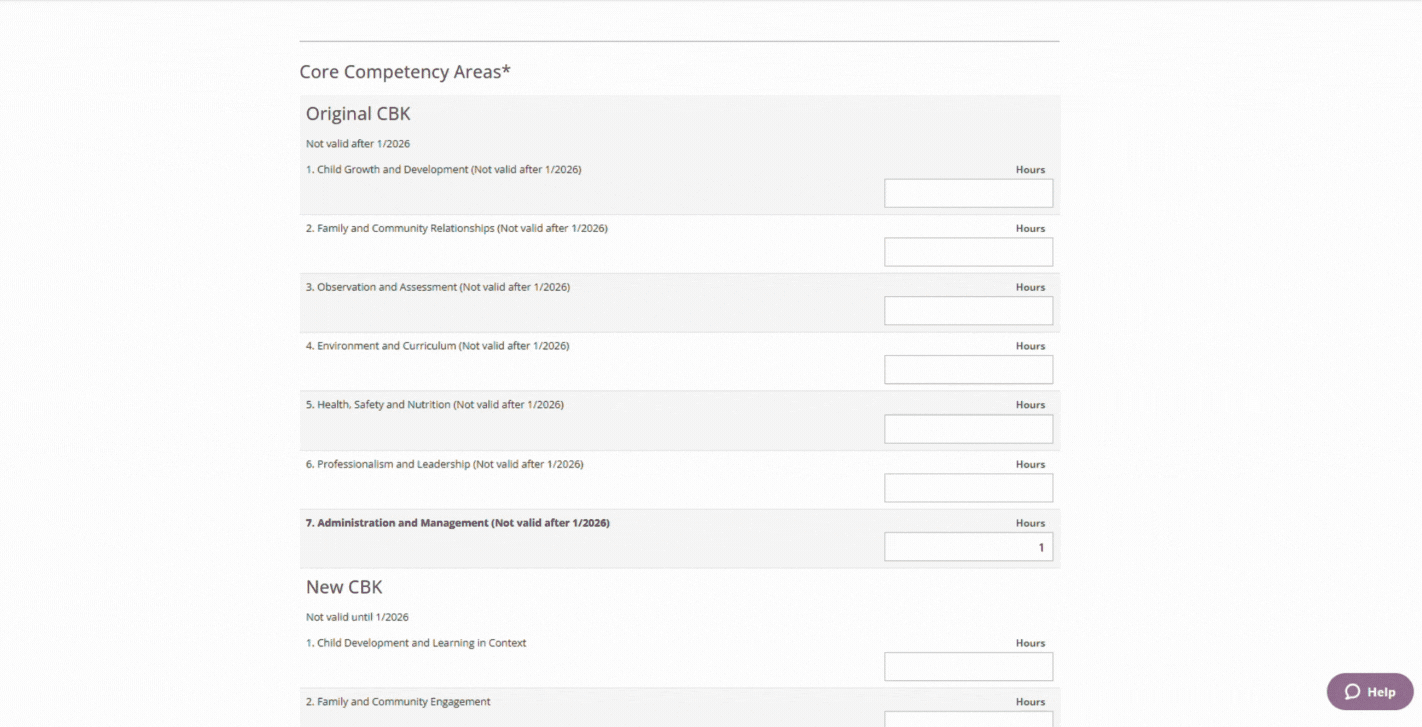1422x727 pixels.
Task: Click the '1. Child Development and Learning in Context' label
Action: (x=416, y=643)
